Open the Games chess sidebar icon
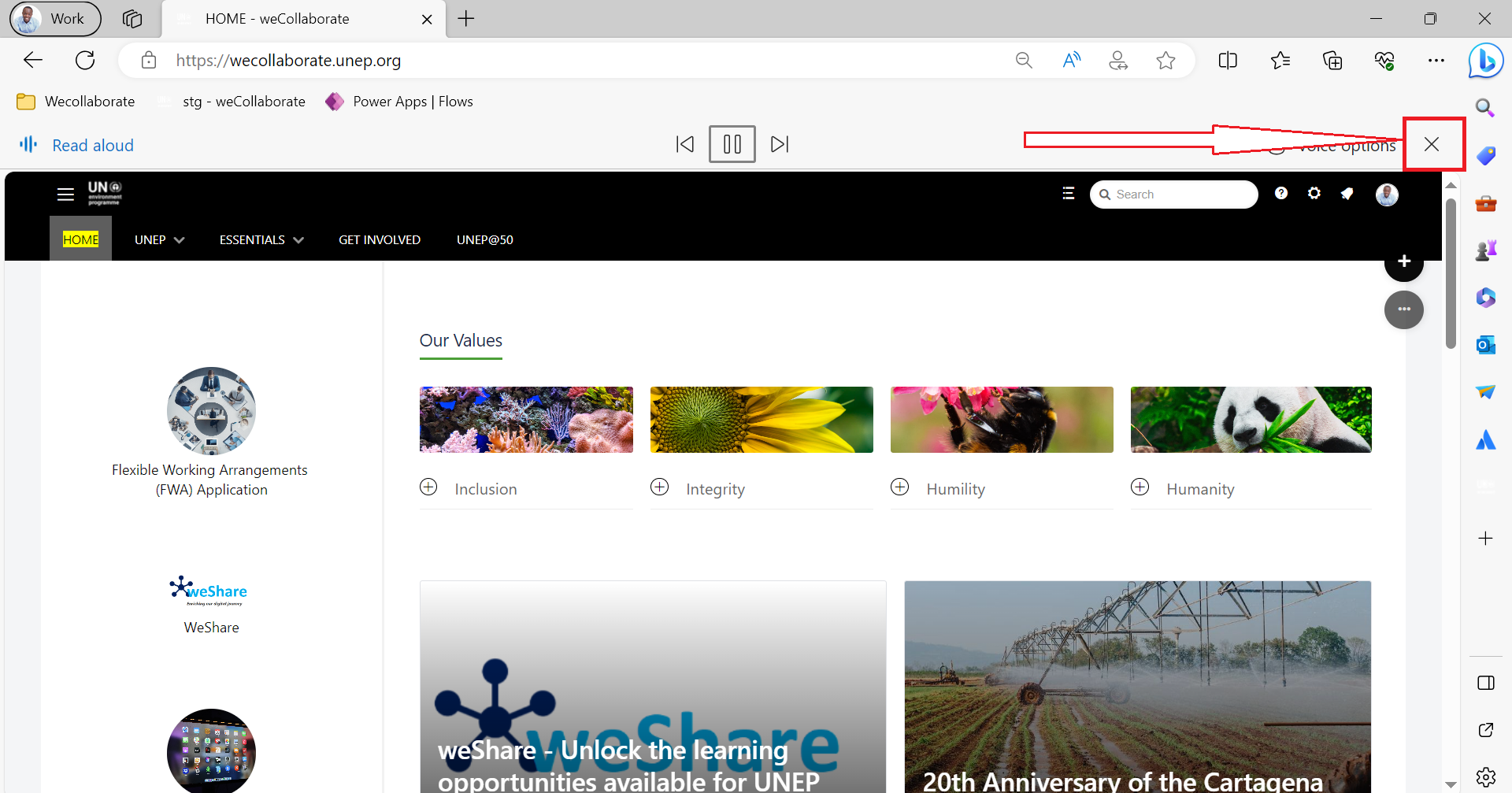This screenshot has width=1512, height=793. 1486,250
